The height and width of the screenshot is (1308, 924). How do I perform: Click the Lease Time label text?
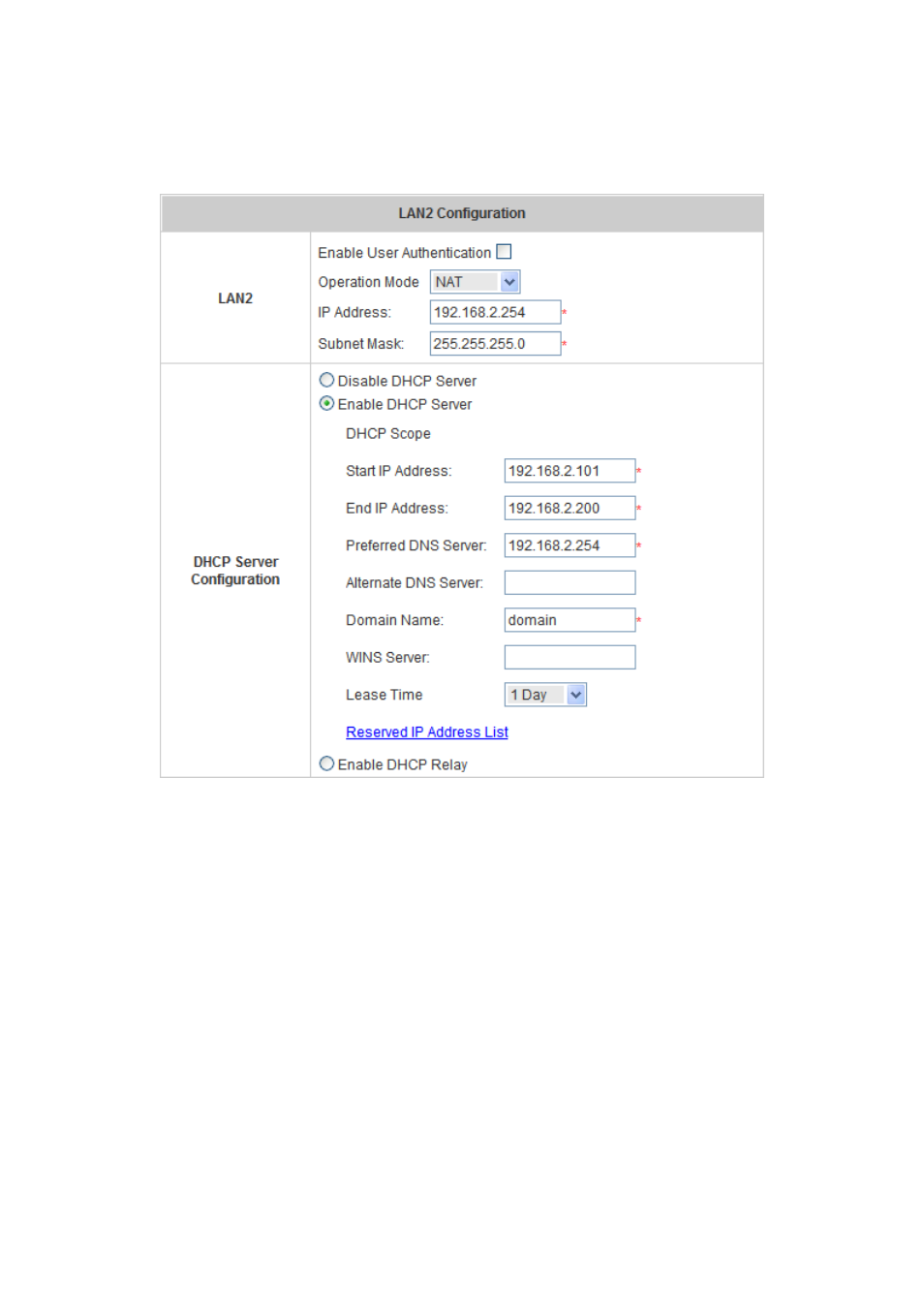coord(385,695)
